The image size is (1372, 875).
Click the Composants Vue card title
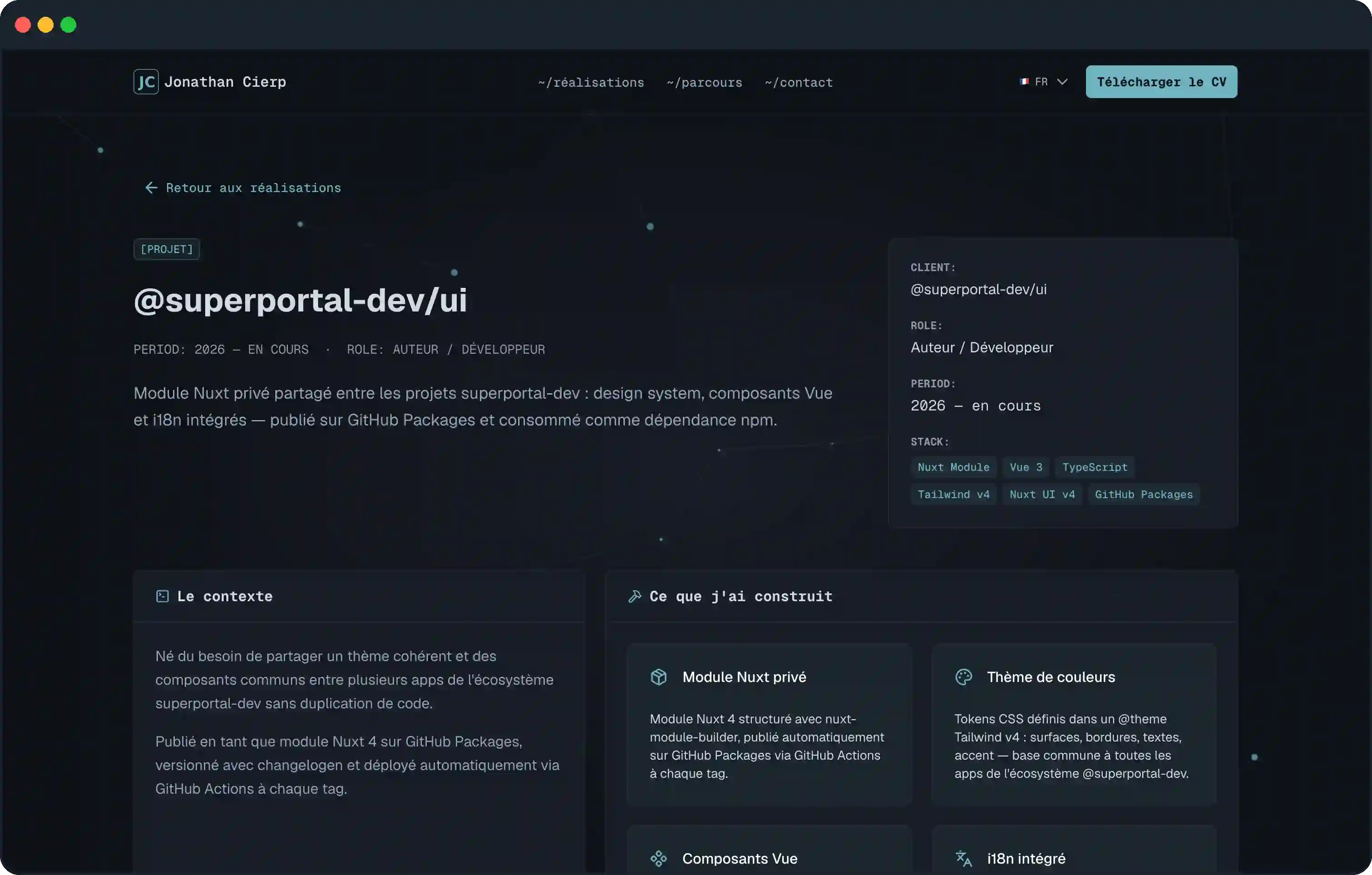click(x=740, y=859)
